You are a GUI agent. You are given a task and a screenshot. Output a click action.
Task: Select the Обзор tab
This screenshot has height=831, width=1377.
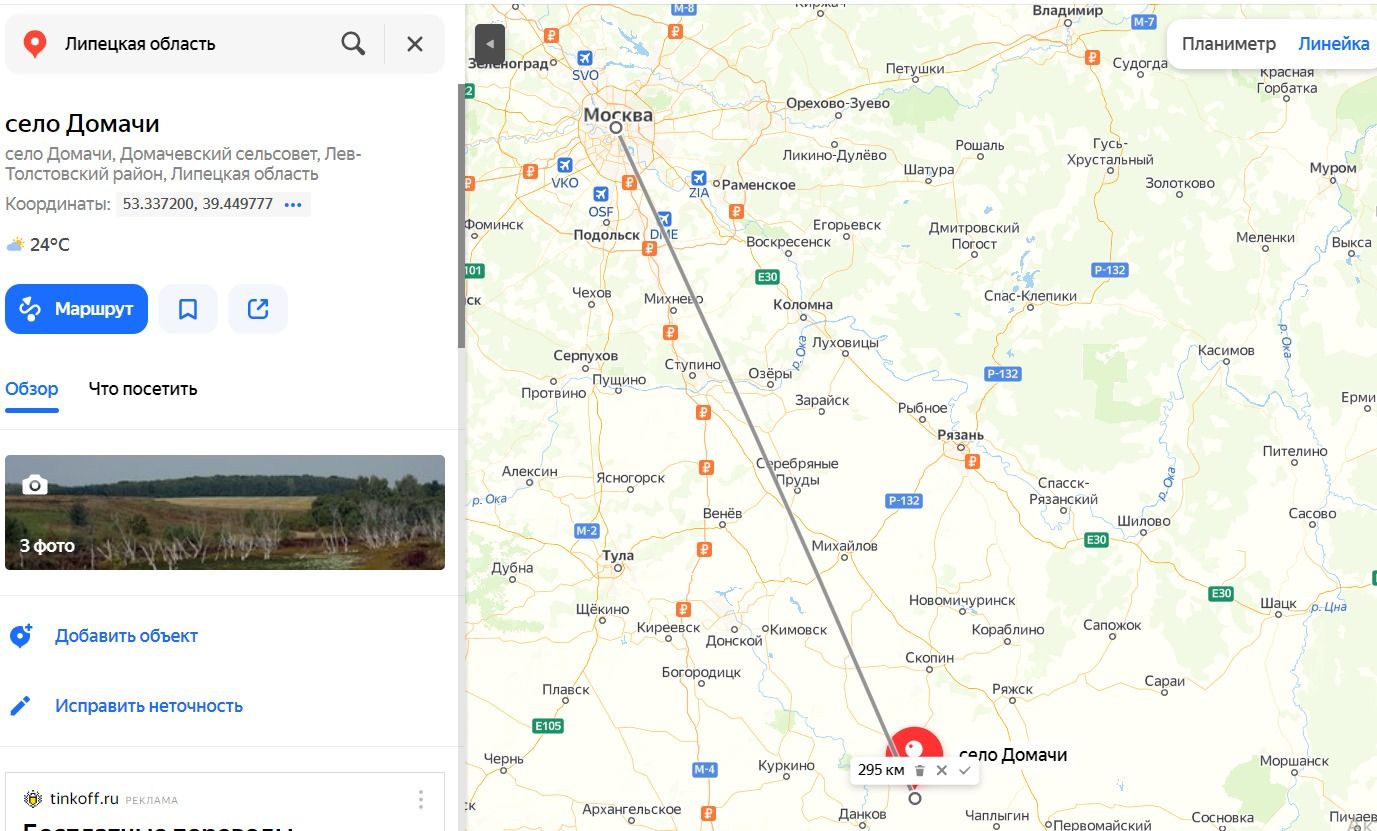pyautogui.click(x=32, y=389)
